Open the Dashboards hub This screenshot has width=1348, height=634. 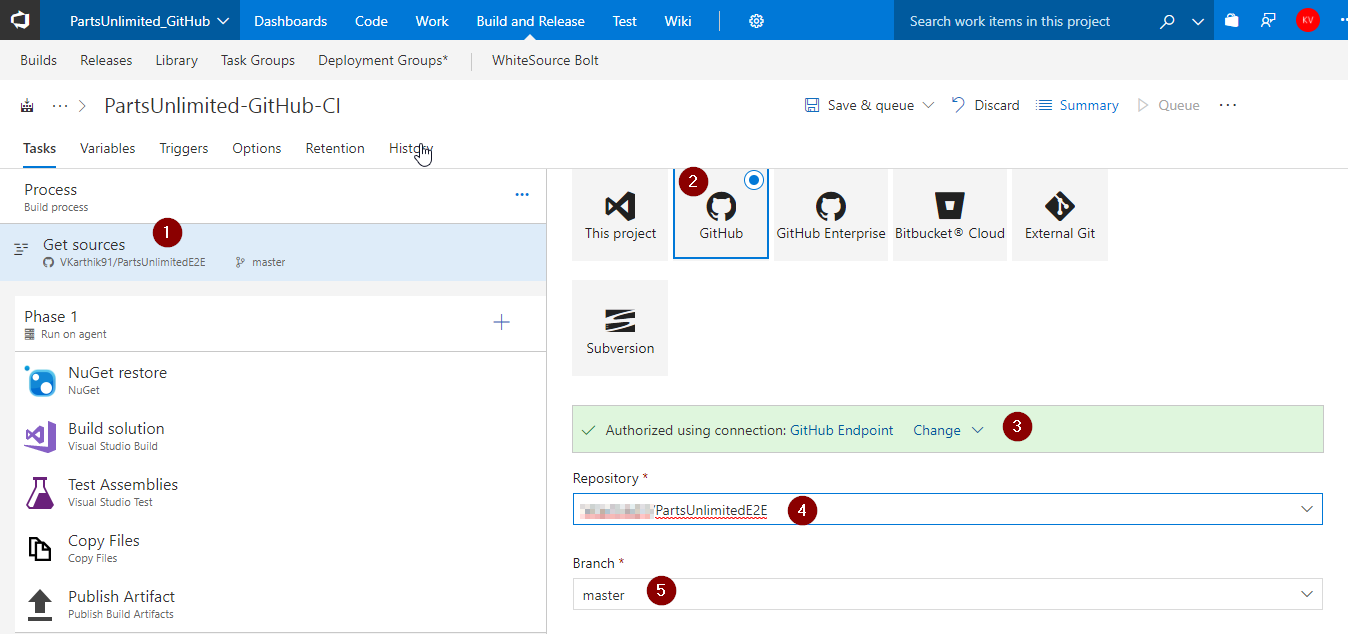point(291,21)
